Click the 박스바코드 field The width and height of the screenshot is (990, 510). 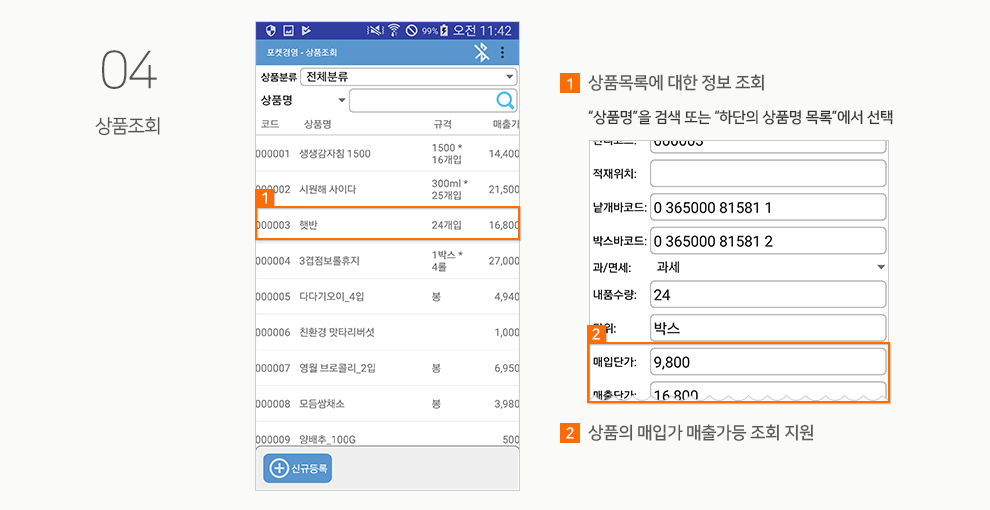point(768,241)
